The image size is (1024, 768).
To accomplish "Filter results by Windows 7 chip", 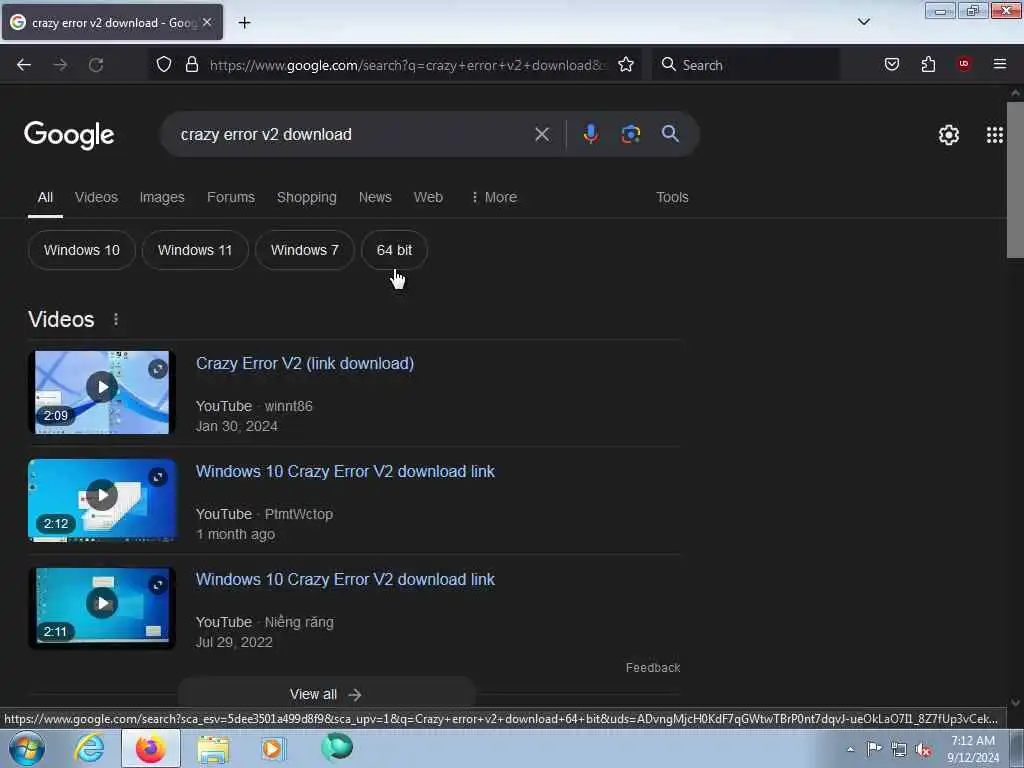I will click(x=304, y=250).
